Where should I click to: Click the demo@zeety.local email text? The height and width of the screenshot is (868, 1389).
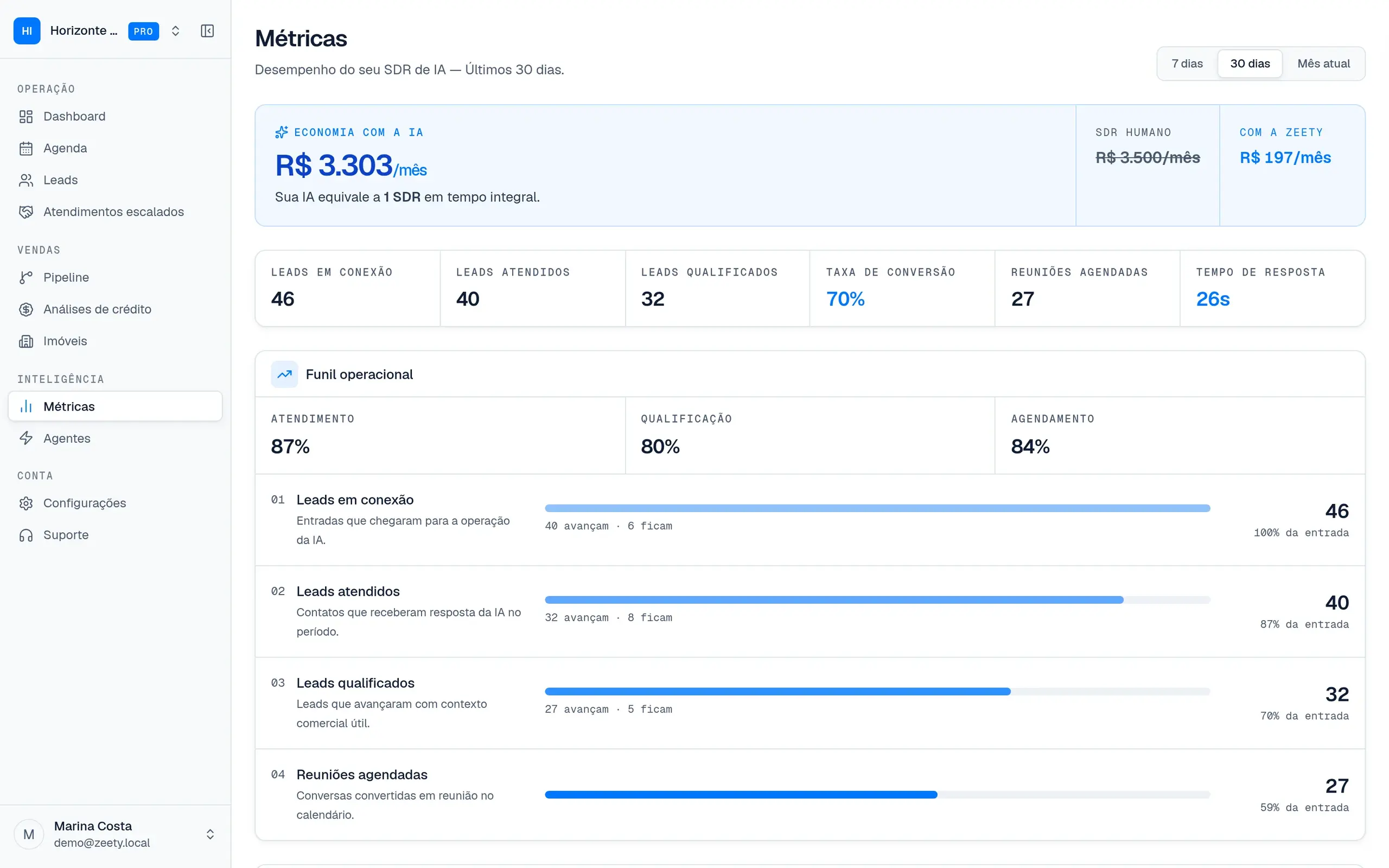pyautogui.click(x=101, y=843)
